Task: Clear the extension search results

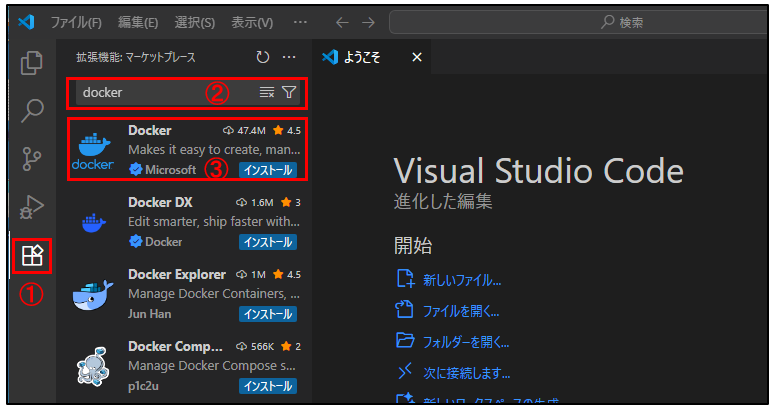Action: click(x=267, y=93)
